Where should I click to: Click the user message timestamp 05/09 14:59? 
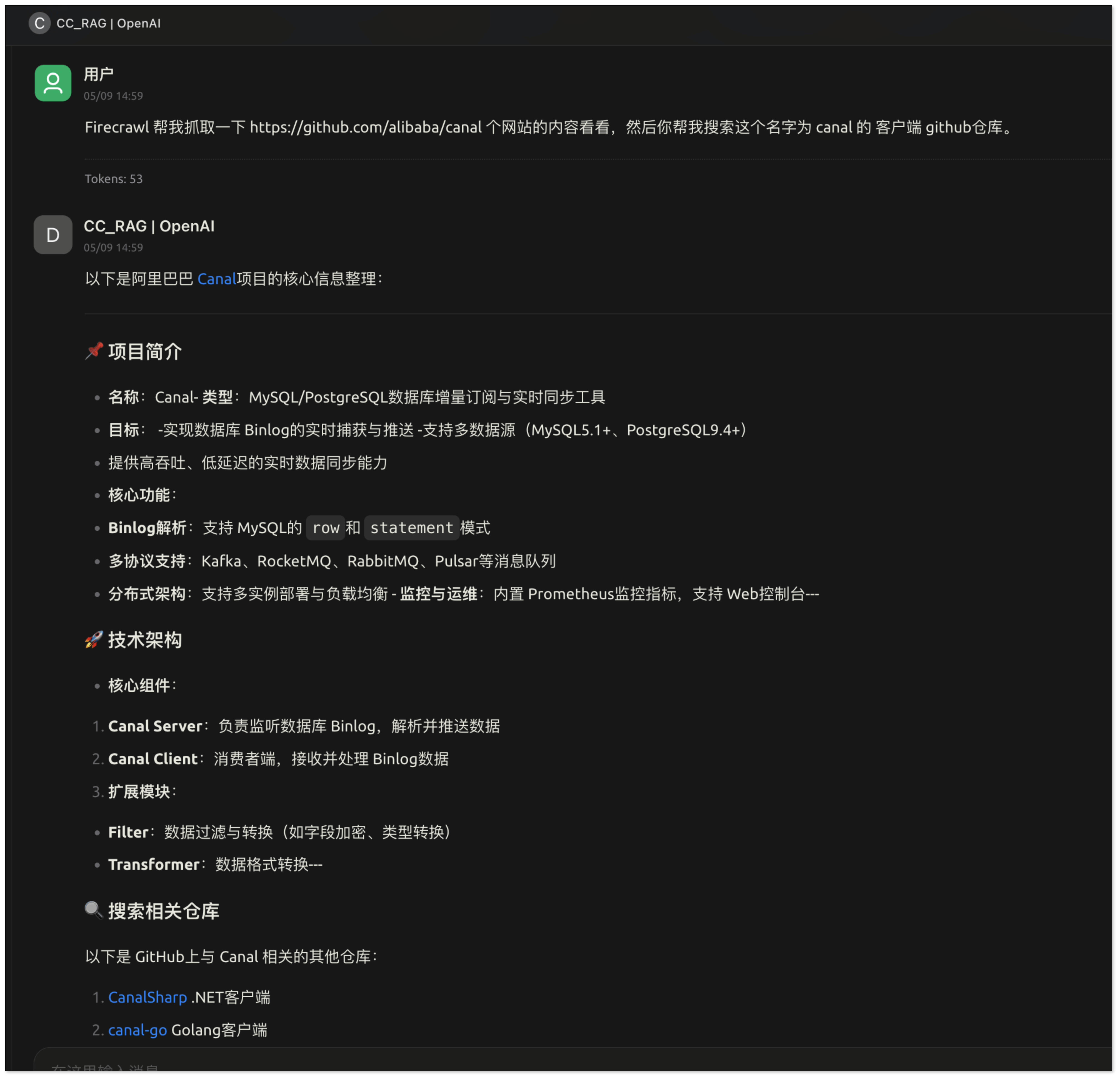tap(113, 96)
